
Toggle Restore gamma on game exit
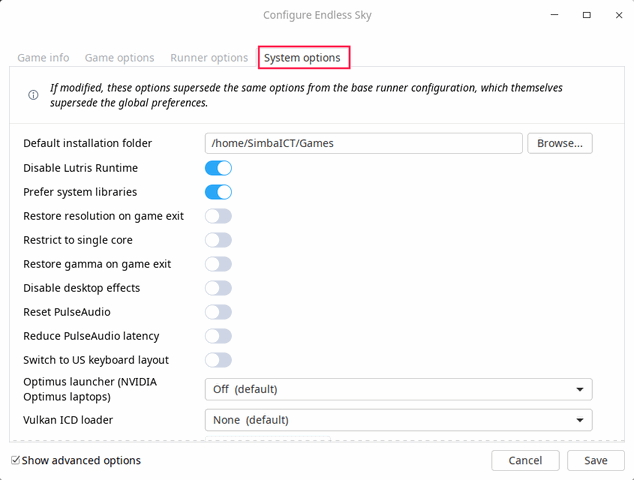218,264
